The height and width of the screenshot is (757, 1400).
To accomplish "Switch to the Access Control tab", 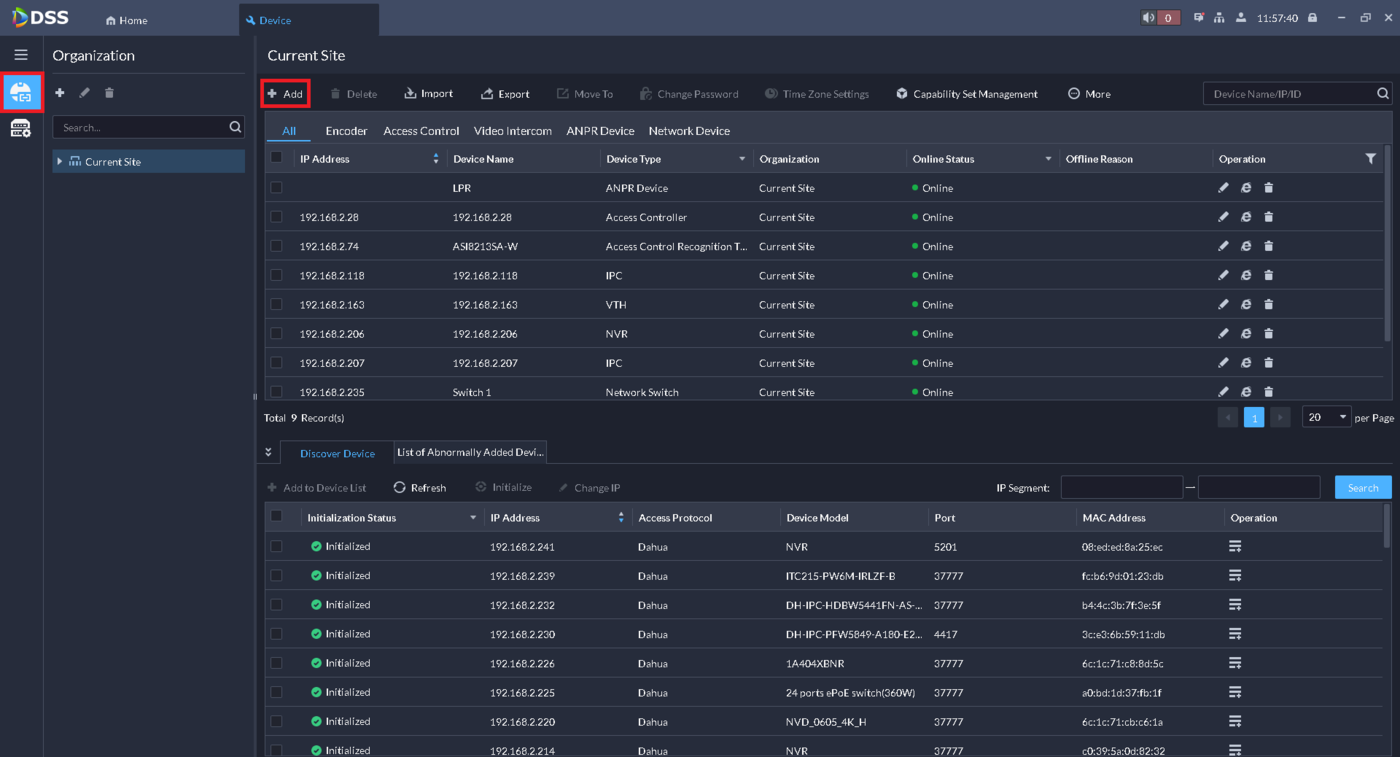I will 421,131.
